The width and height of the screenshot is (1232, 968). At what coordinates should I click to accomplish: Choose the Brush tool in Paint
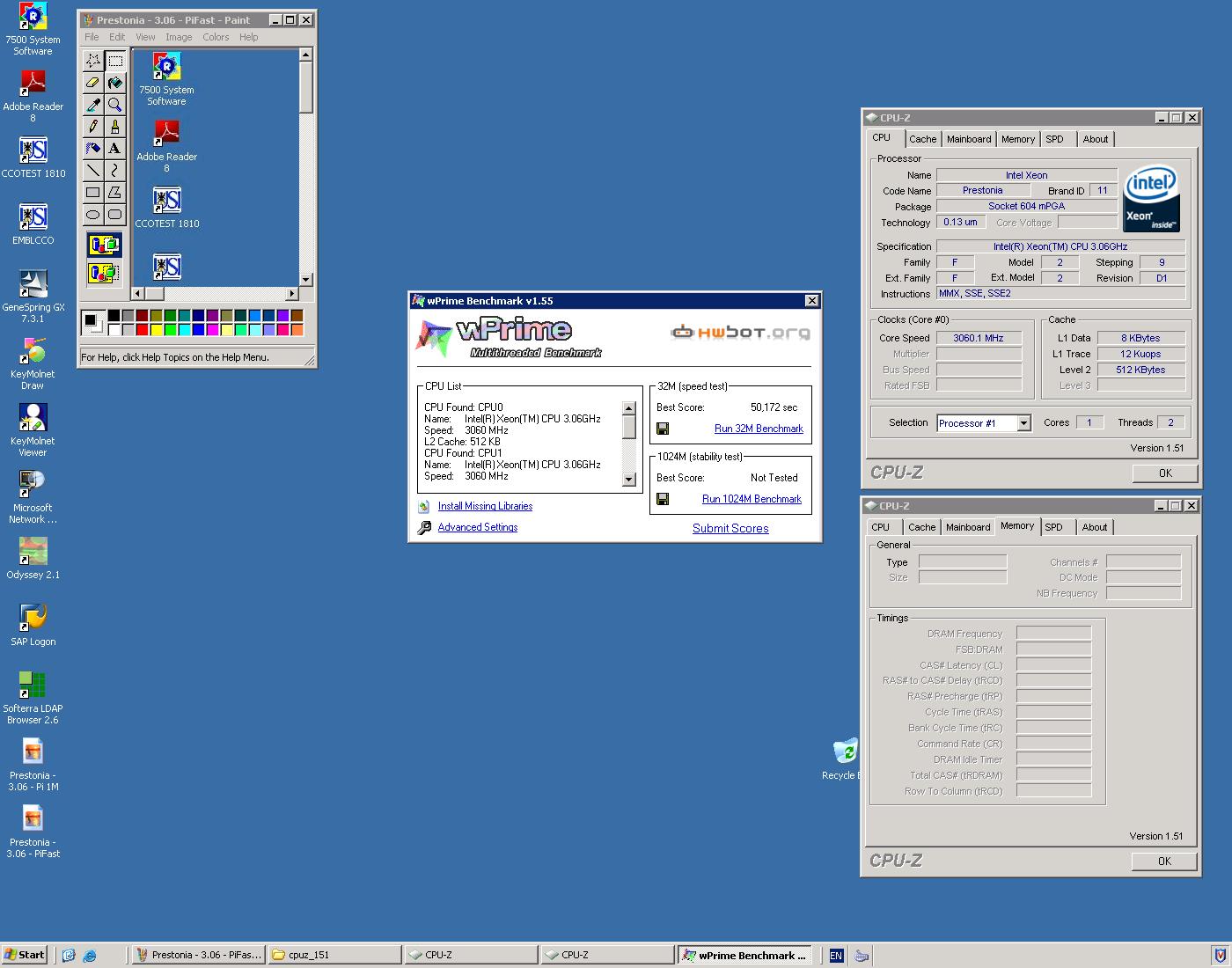tap(114, 127)
